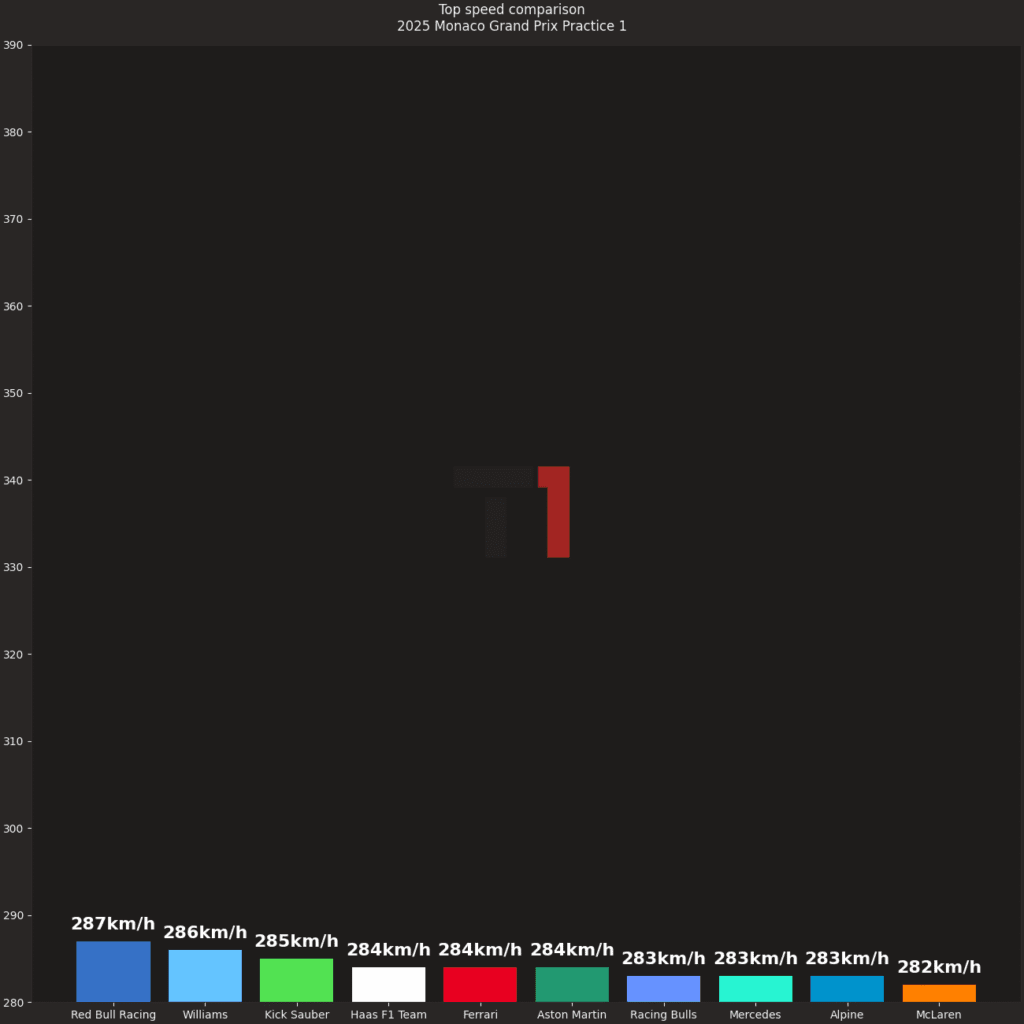Click the 282km/h value label
The image size is (1024, 1024).
[939, 967]
